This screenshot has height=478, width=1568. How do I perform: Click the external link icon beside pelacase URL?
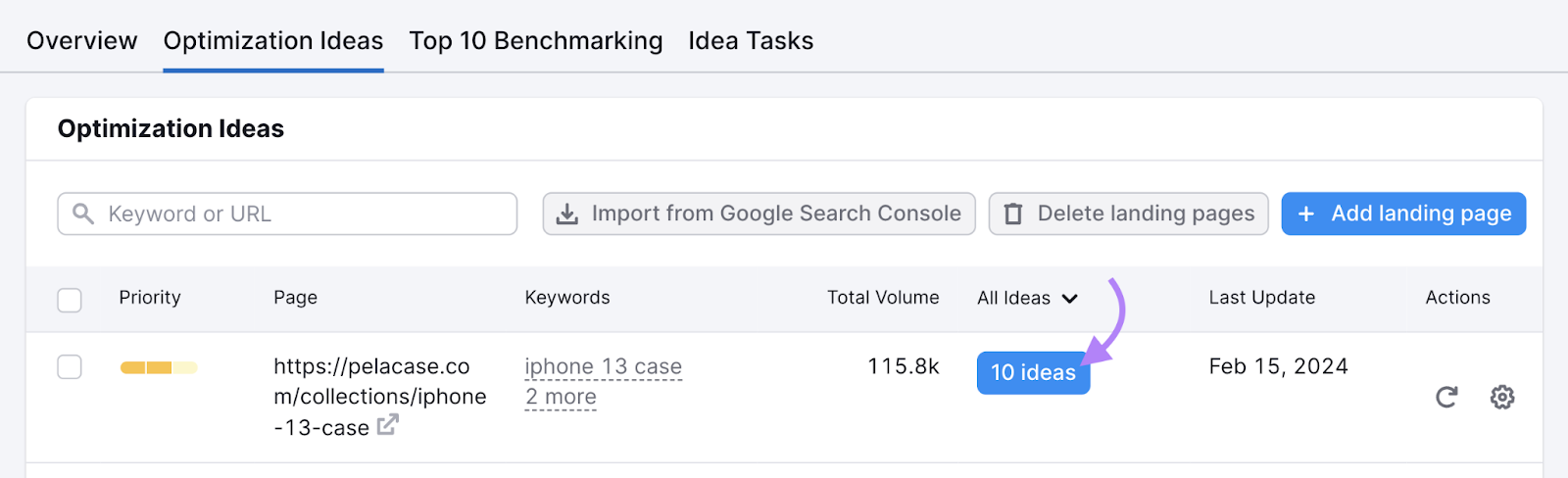point(388,425)
